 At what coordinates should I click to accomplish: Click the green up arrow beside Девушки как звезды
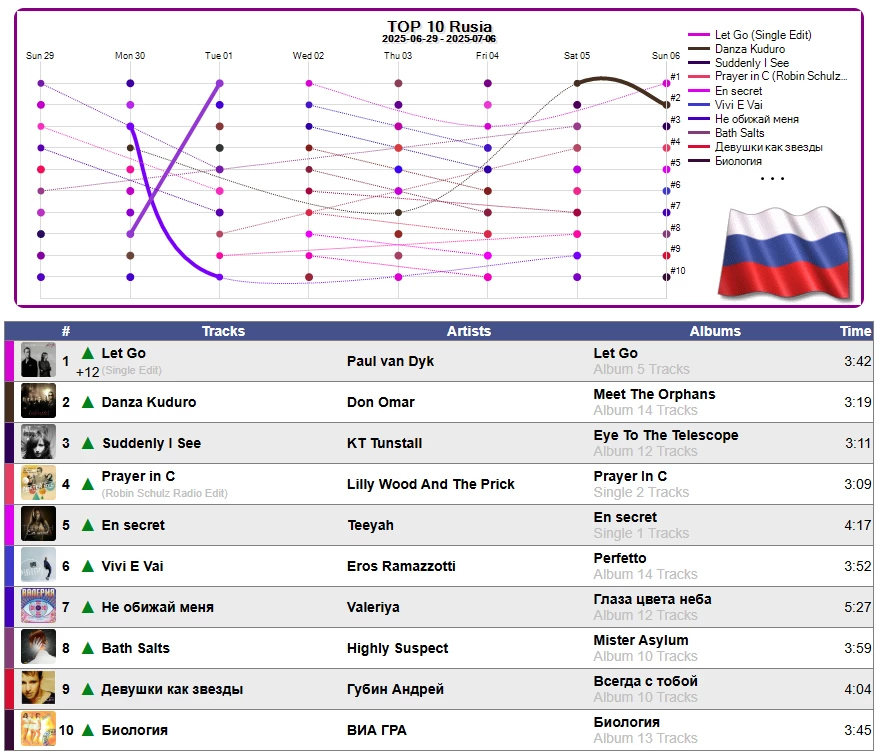click(88, 689)
